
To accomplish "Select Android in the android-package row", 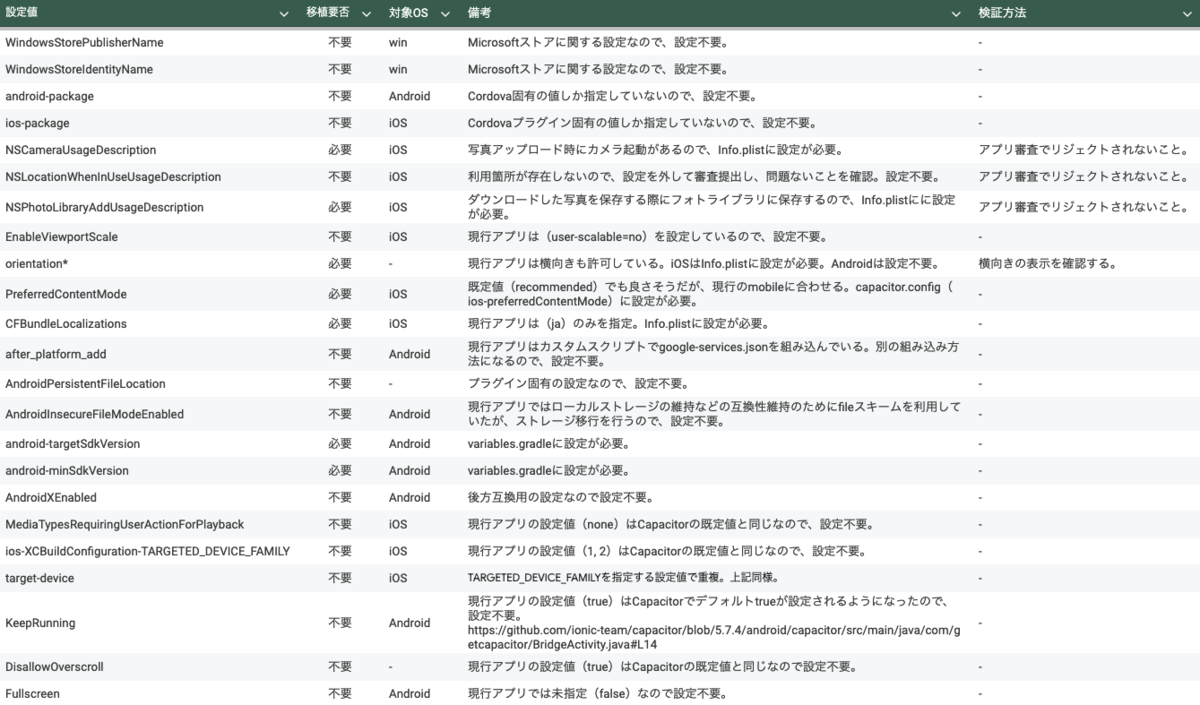I will (409, 97).
